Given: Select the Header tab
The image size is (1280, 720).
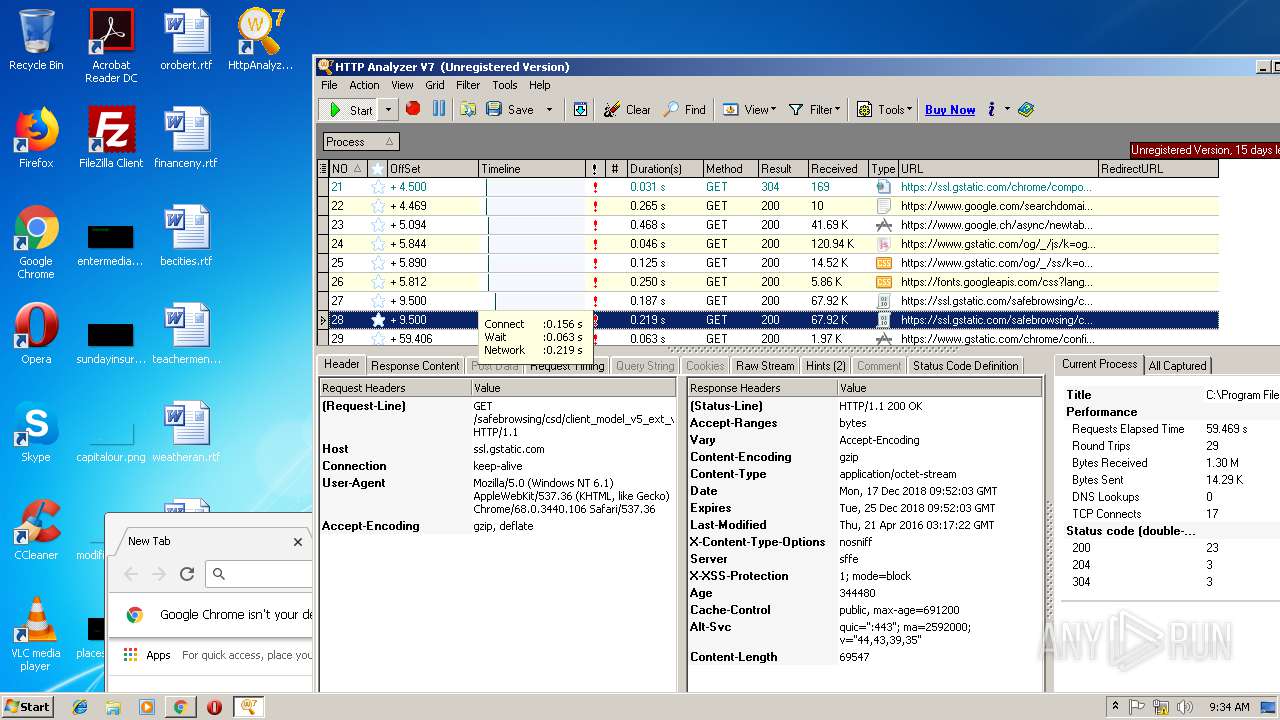Looking at the screenshot, I should click(x=342, y=365).
